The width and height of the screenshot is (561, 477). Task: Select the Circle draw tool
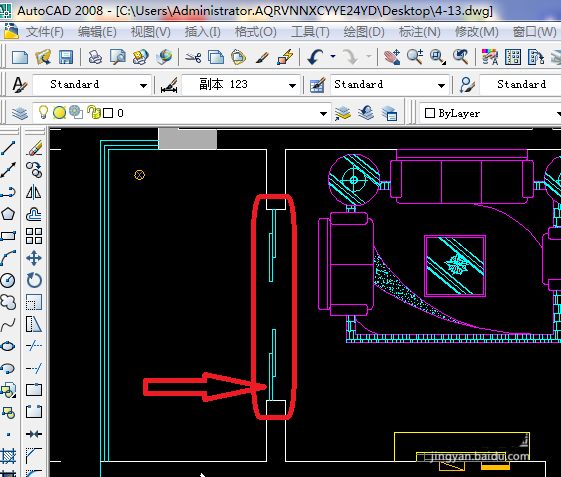[8, 280]
